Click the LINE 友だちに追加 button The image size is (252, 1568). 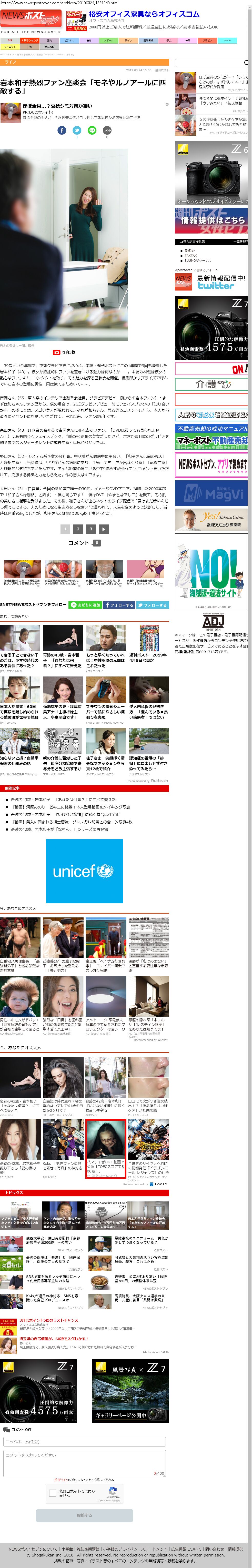point(85,604)
